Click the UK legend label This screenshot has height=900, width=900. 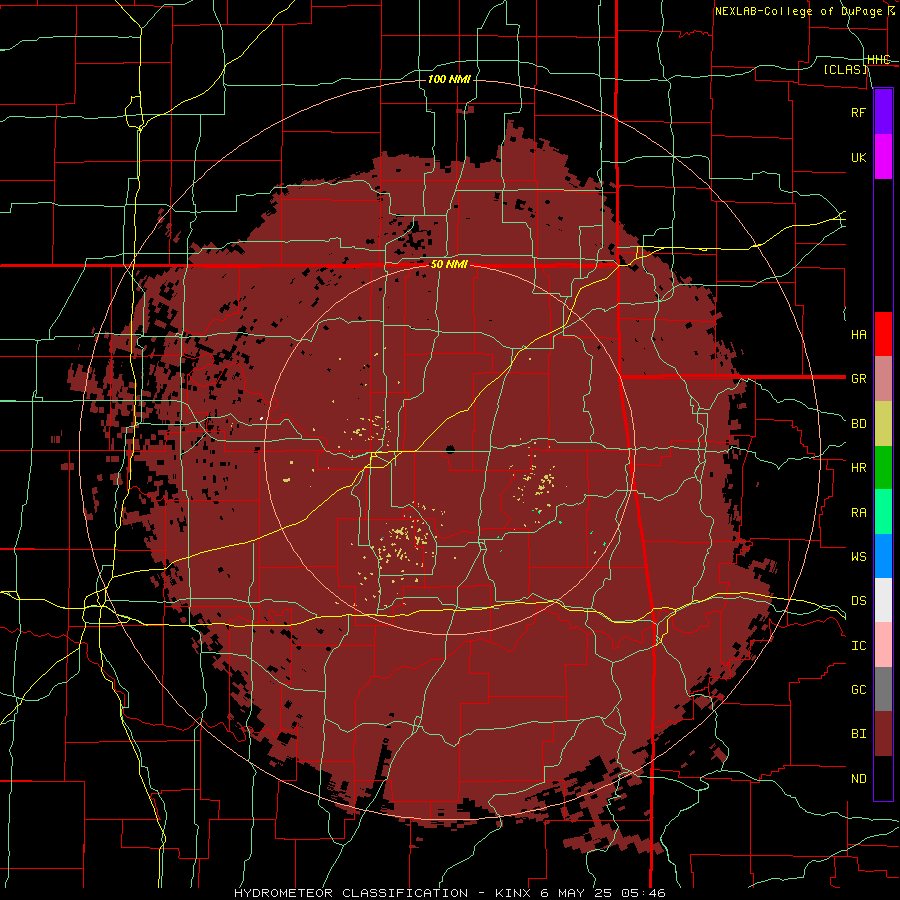point(858,157)
